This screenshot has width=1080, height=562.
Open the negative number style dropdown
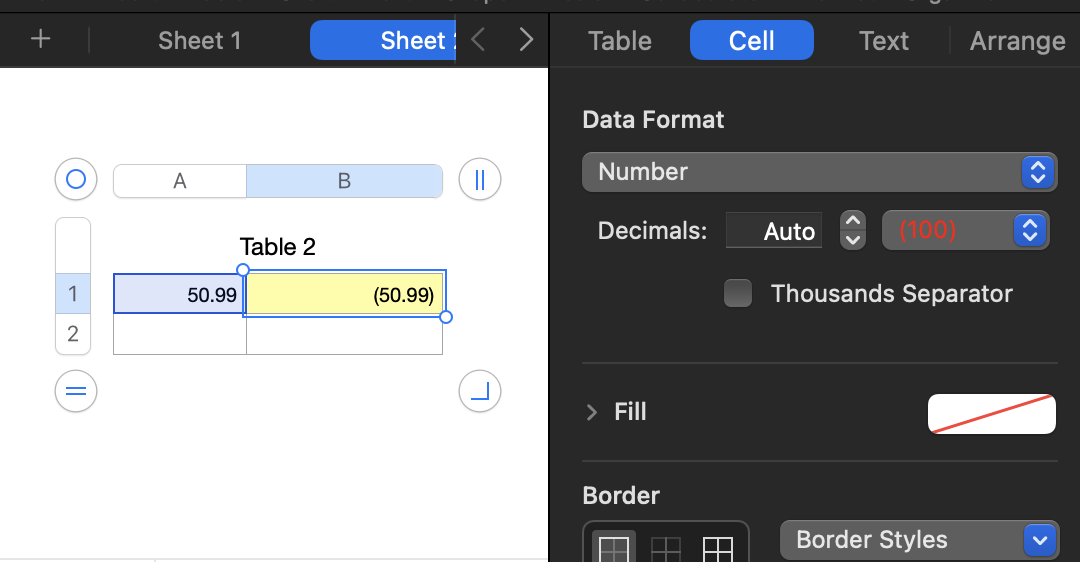point(965,231)
